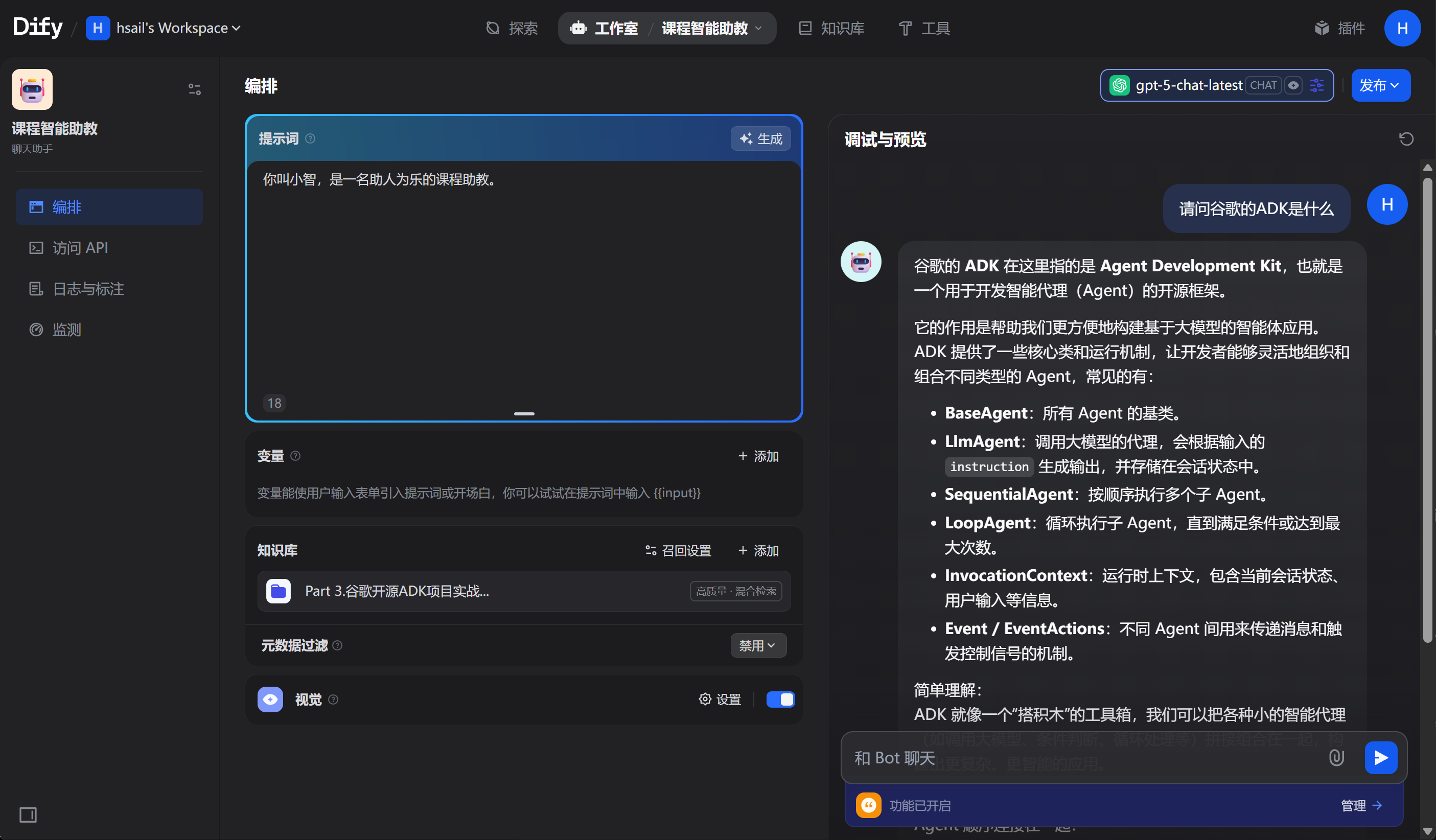Click the instruction code tag in reply
The width and height of the screenshot is (1436, 840).
point(989,466)
